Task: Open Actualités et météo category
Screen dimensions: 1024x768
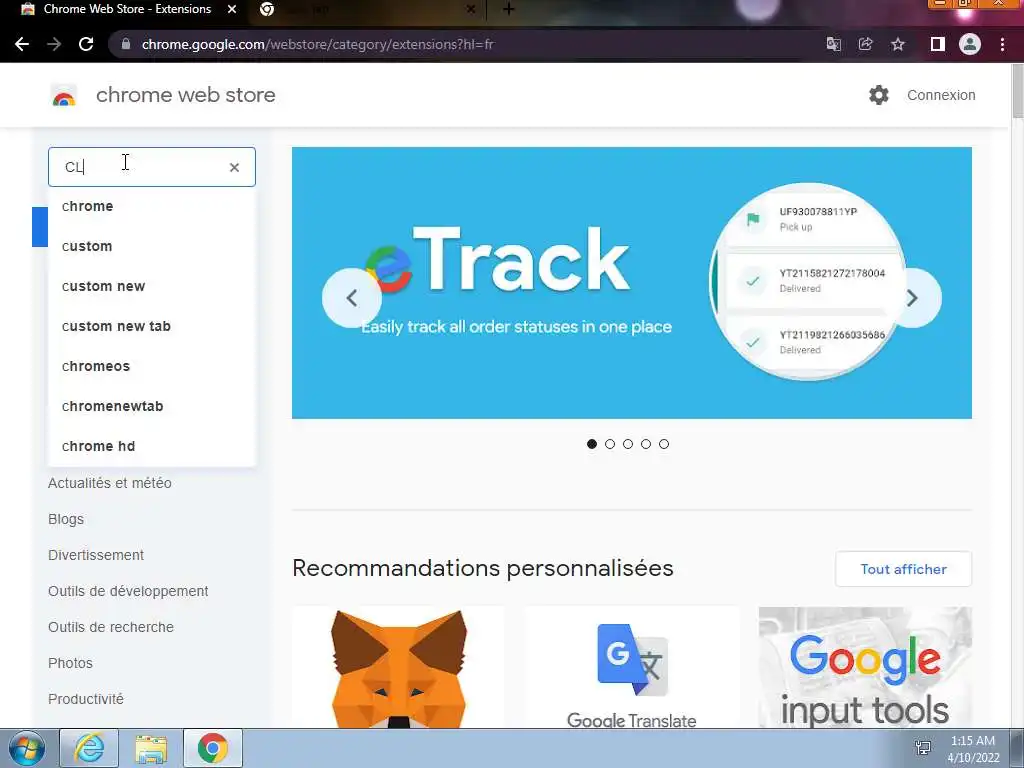Action: (110, 483)
